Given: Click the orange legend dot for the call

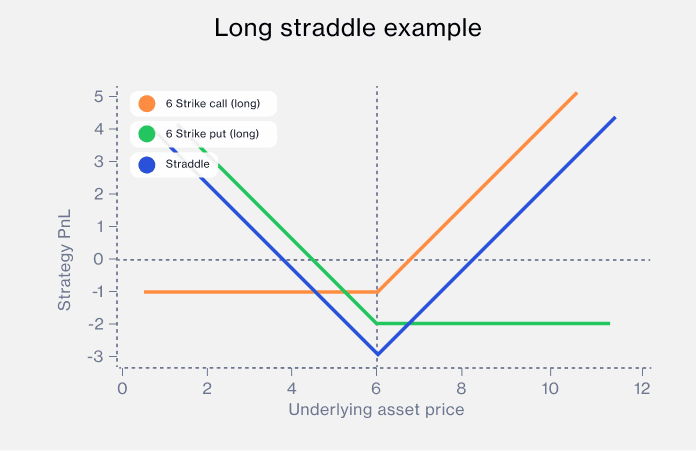Looking at the screenshot, I should (147, 104).
